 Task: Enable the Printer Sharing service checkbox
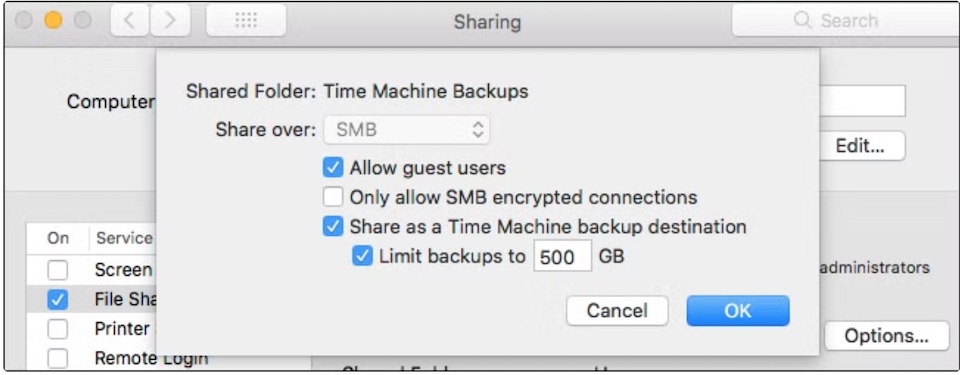58,329
